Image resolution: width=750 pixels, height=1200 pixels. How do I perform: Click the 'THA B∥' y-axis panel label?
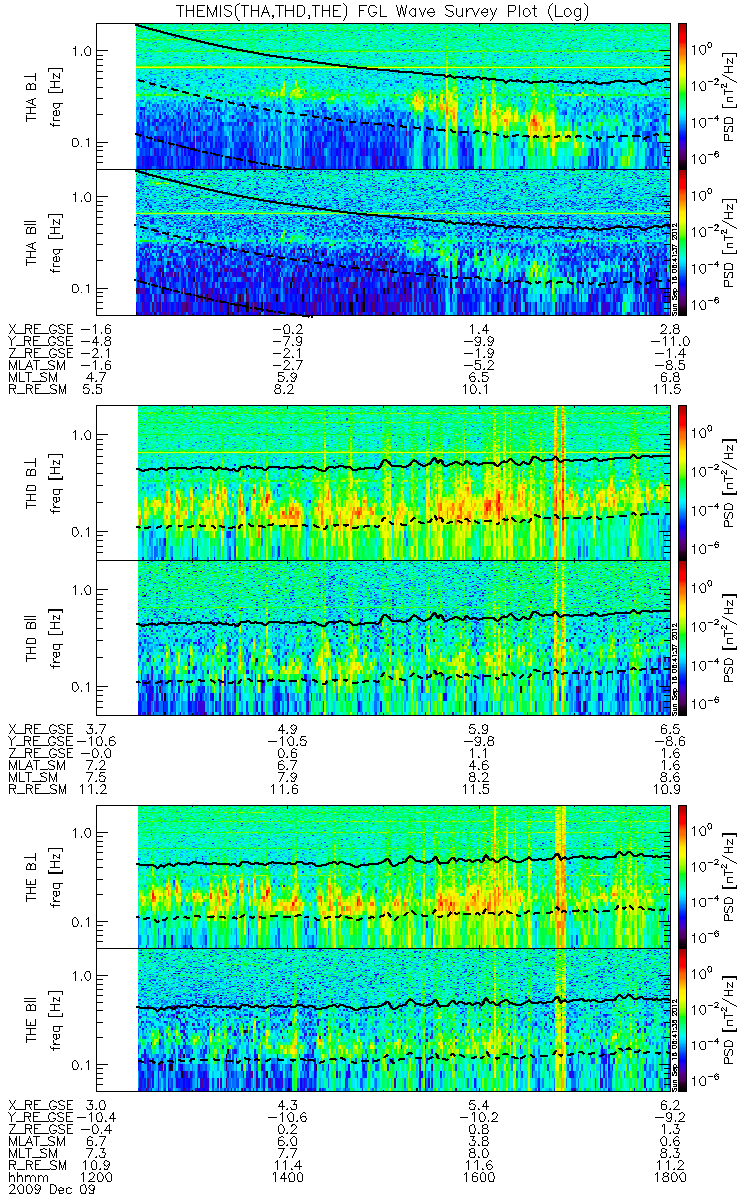[33, 242]
